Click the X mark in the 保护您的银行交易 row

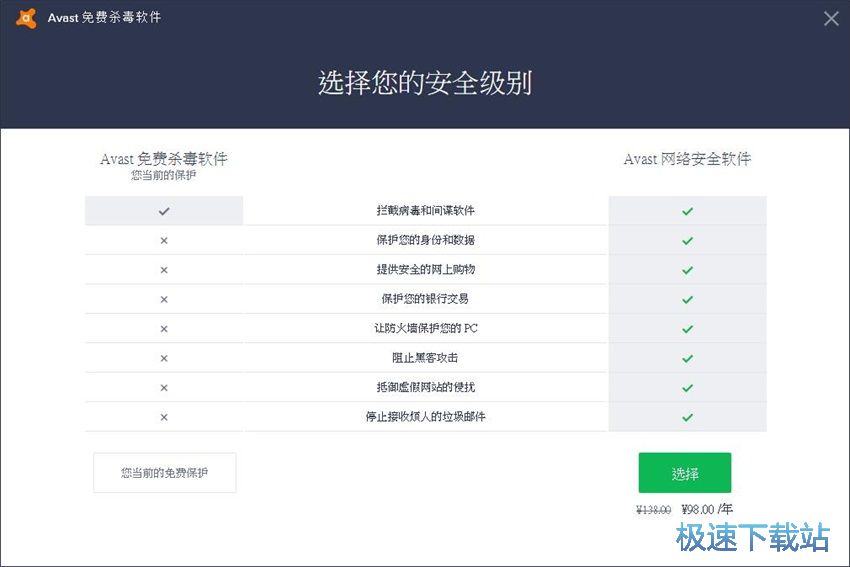point(164,299)
